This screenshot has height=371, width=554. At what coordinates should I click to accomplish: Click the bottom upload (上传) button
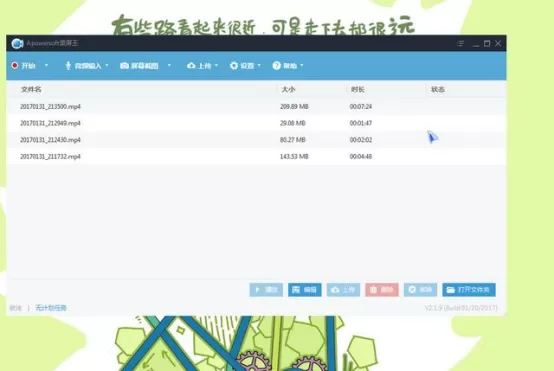343,290
